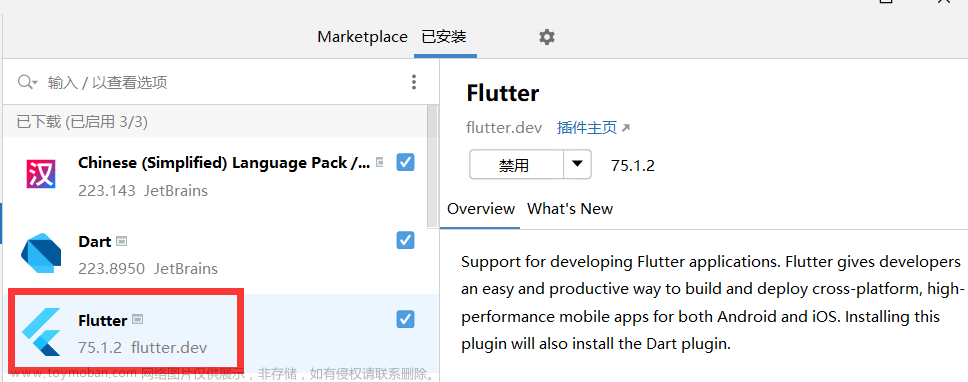Screen dimensions: 968x382
Task: Select the Chinese Language Pack plugin icon
Action: [41, 173]
